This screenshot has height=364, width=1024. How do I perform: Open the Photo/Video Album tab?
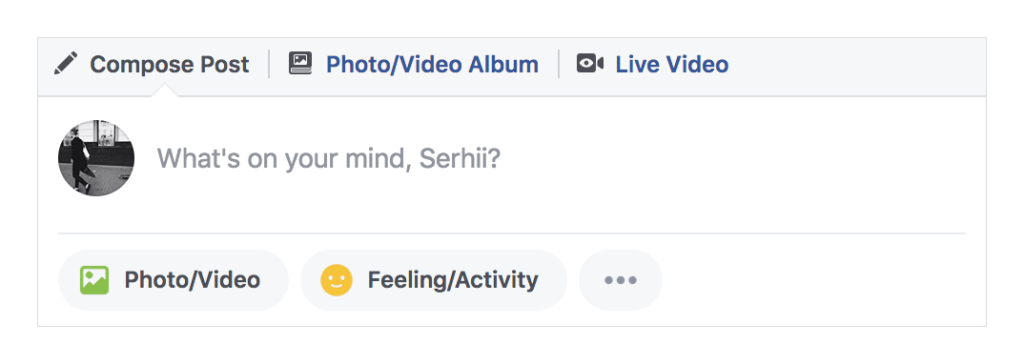point(432,65)
